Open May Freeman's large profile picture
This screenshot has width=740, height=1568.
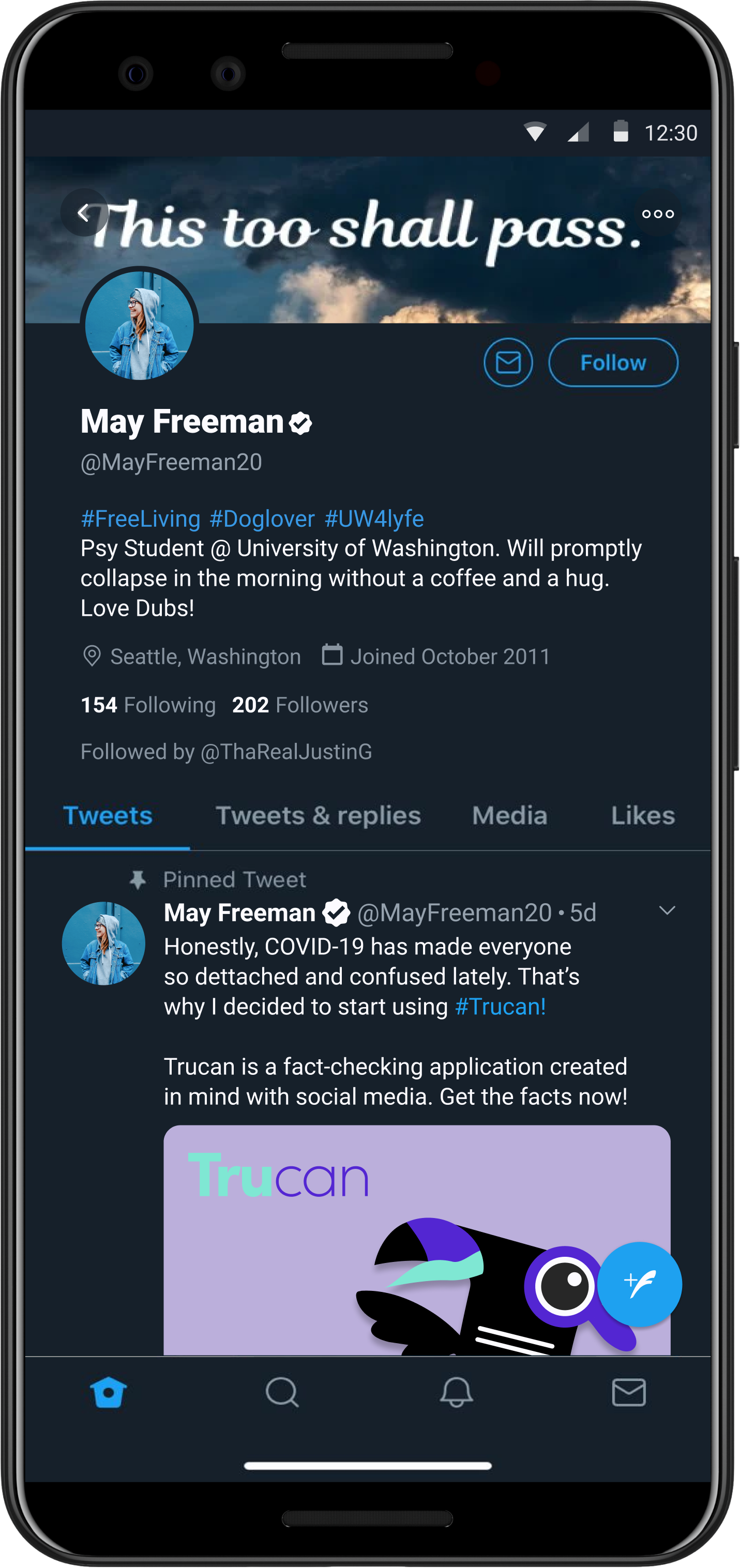140,326
